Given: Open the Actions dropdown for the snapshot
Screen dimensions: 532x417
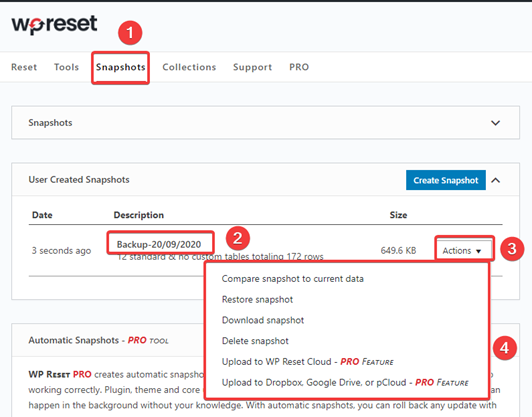Looking at the screenshot, I should click(464, 251).
